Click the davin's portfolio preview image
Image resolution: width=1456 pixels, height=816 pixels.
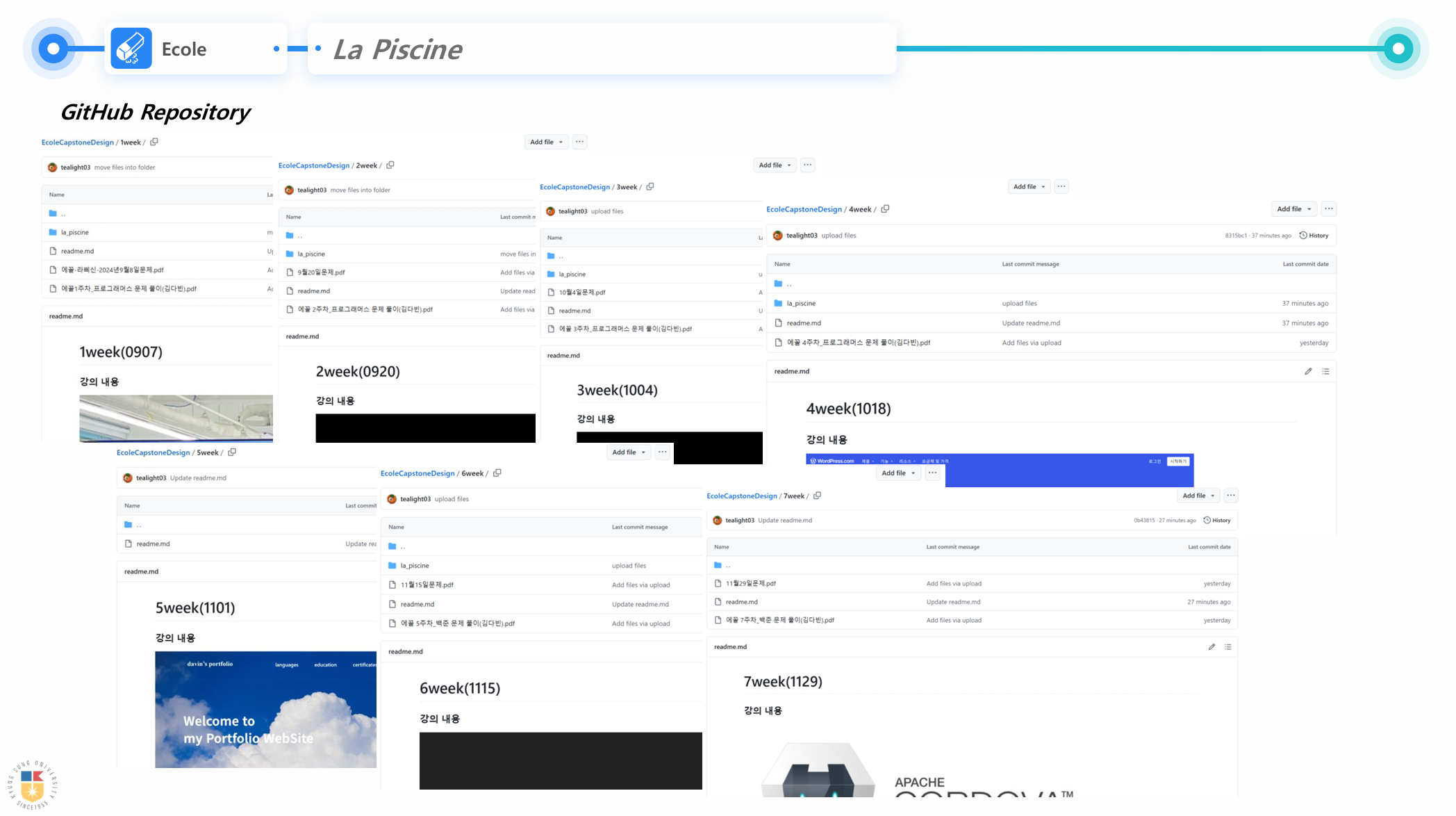tap(265, 709)
